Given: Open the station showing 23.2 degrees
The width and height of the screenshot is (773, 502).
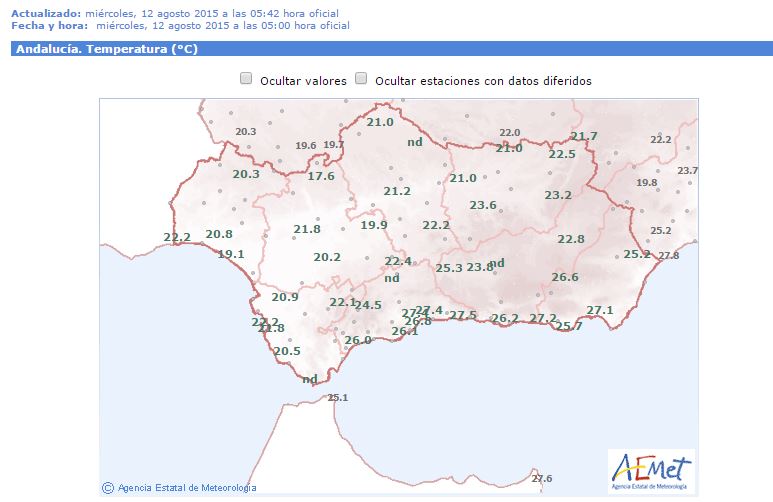Looking at the screenshot, I should 558,195.
